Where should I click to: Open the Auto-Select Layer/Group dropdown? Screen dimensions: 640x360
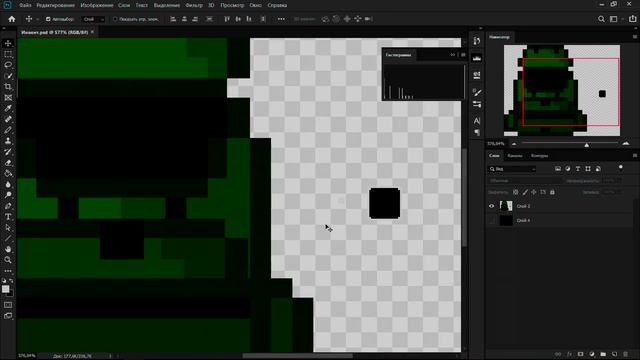click(93, 19)
